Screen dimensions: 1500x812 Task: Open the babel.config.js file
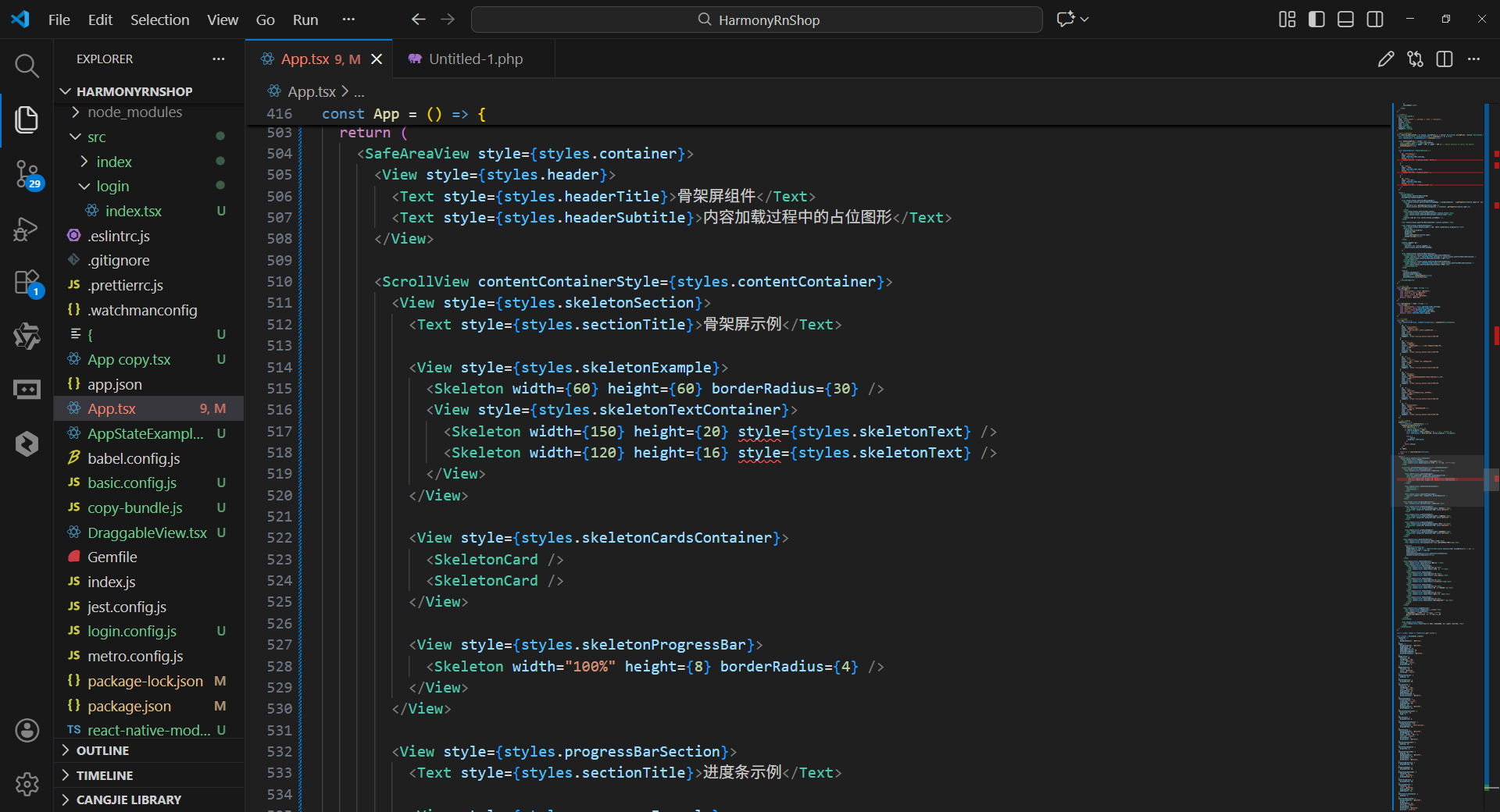tap(148, 459)
